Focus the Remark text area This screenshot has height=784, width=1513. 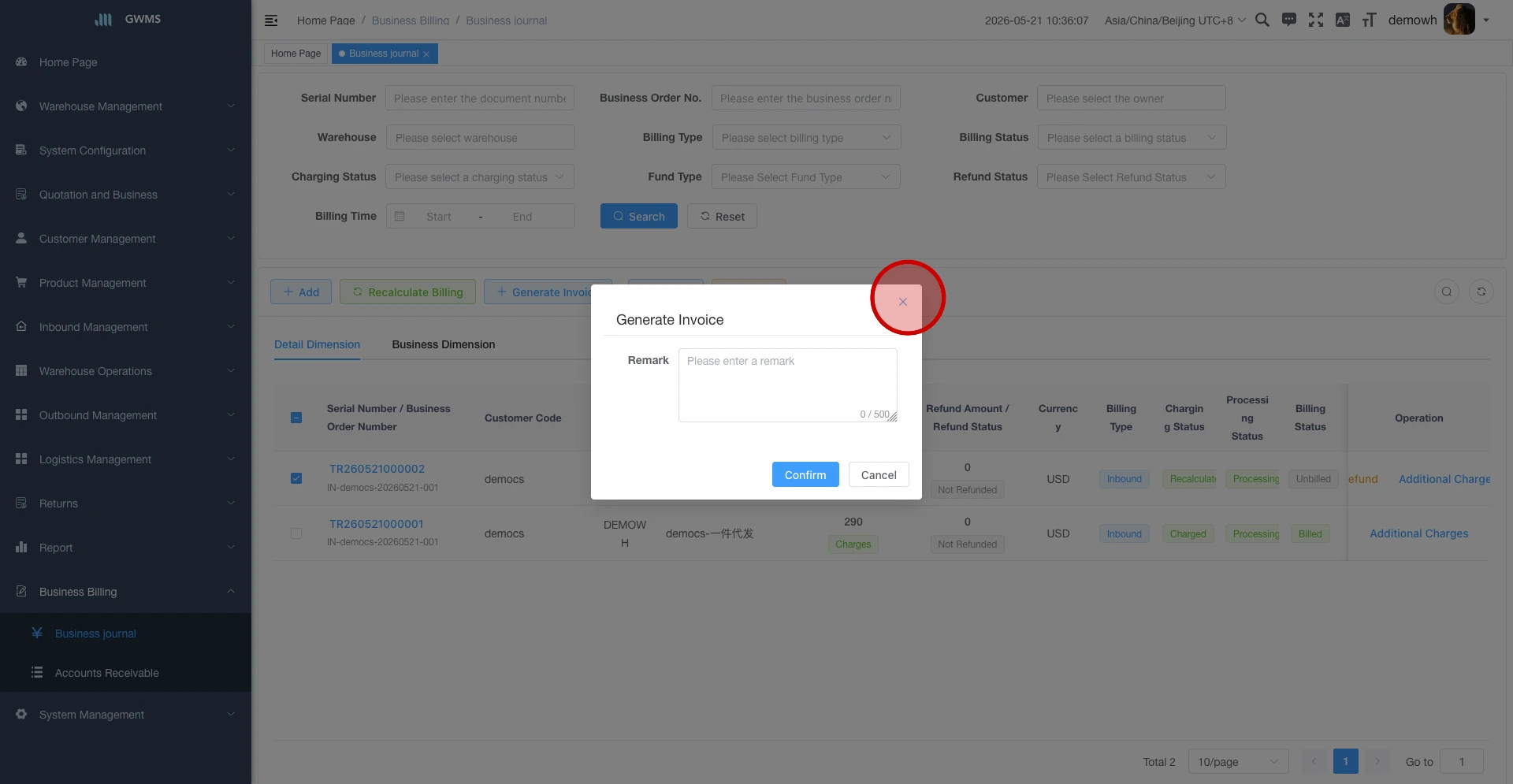click(x=788, y=385)
